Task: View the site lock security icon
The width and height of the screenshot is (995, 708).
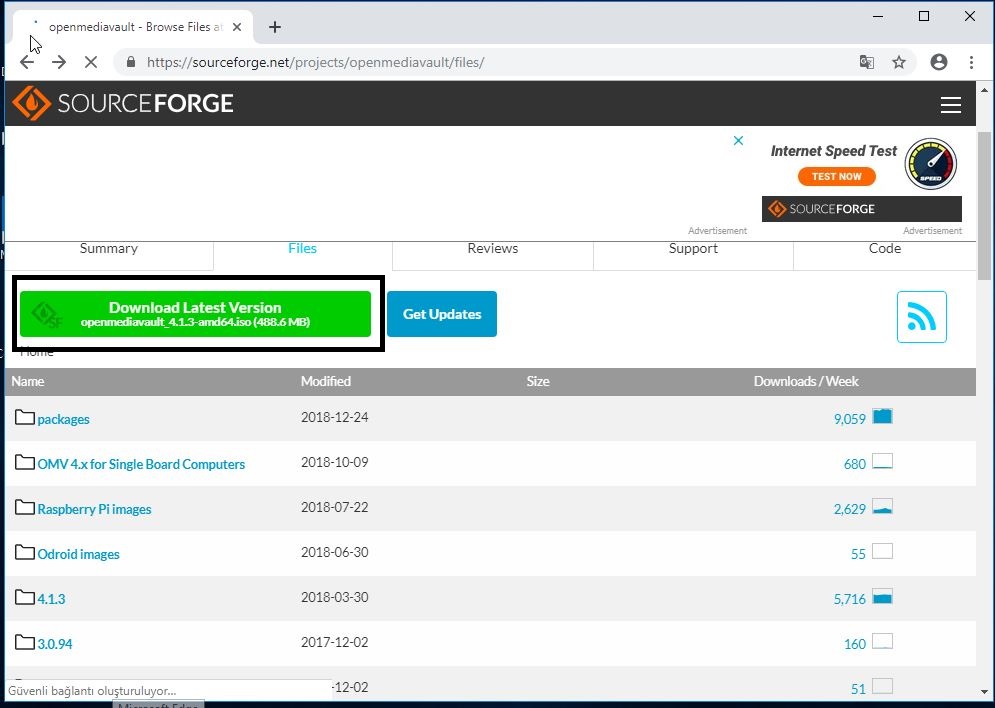Action: [131, 62]
